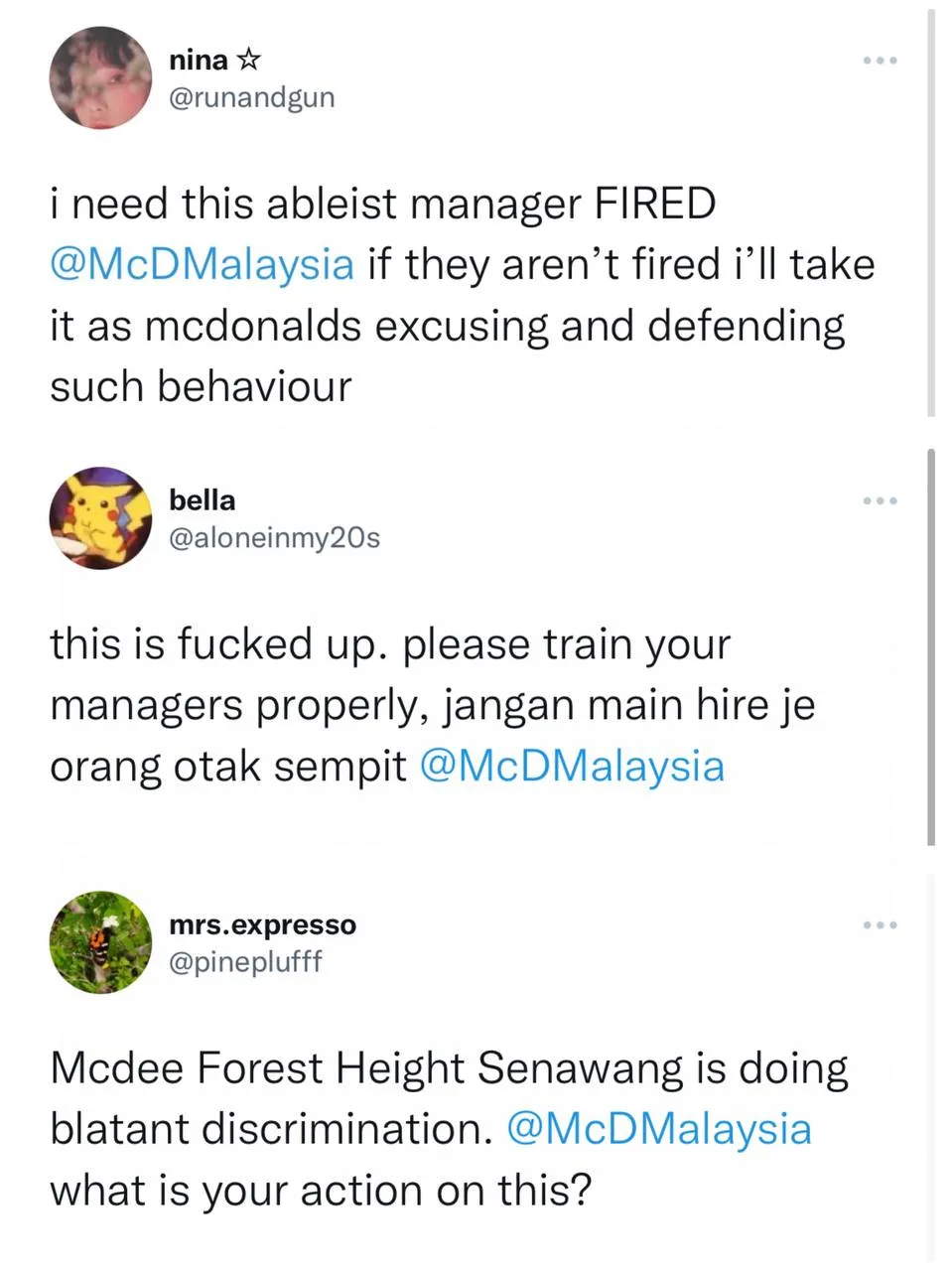Open the more menu on mrs.expresso's tweet
952x1271 pixels.
click(x=880, y=925)
